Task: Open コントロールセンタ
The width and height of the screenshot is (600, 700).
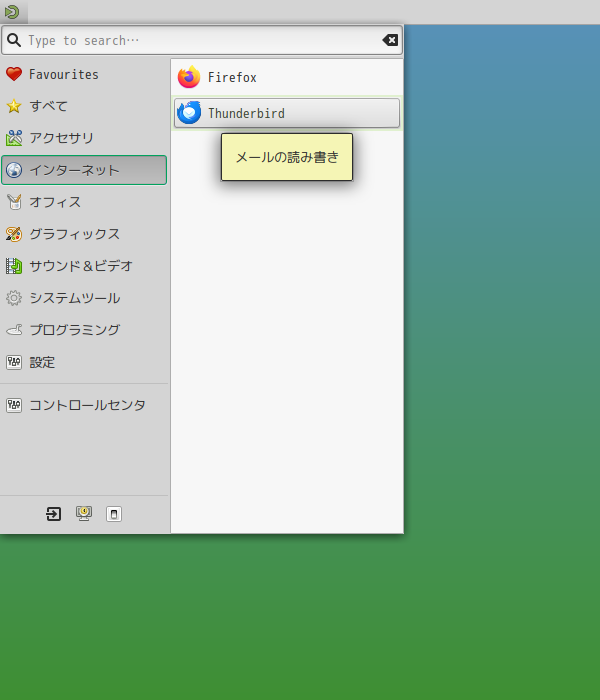Action: 84,405
